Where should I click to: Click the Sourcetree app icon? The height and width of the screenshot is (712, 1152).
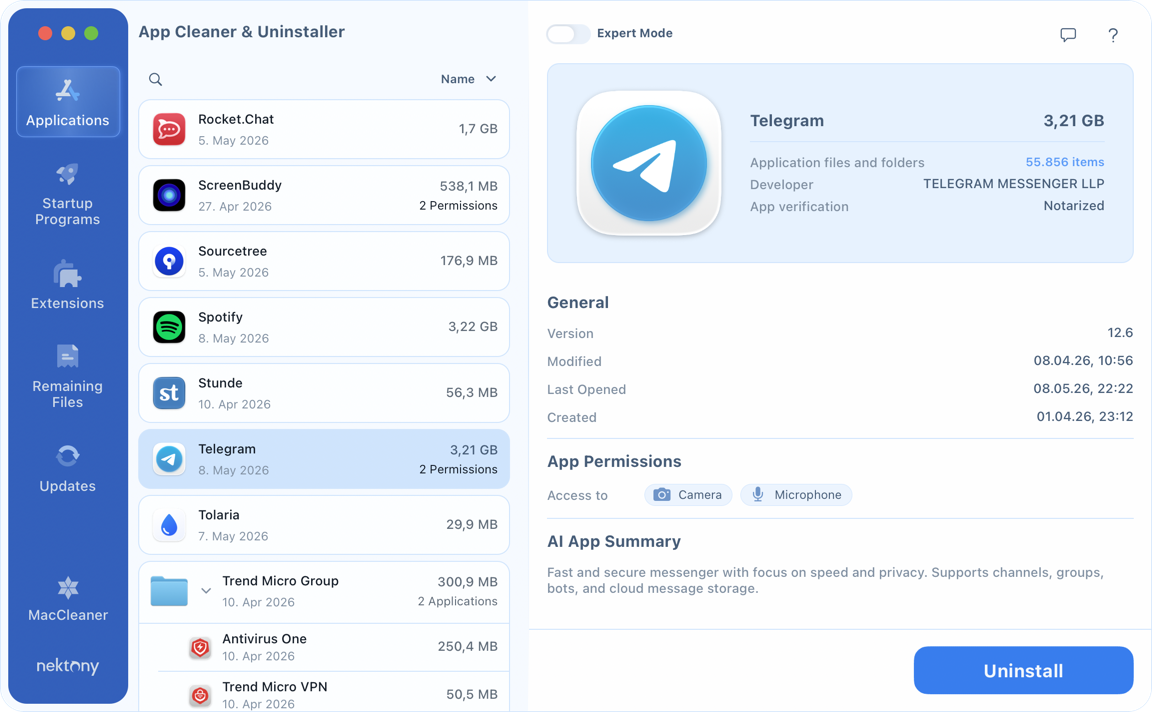(169, 261)
